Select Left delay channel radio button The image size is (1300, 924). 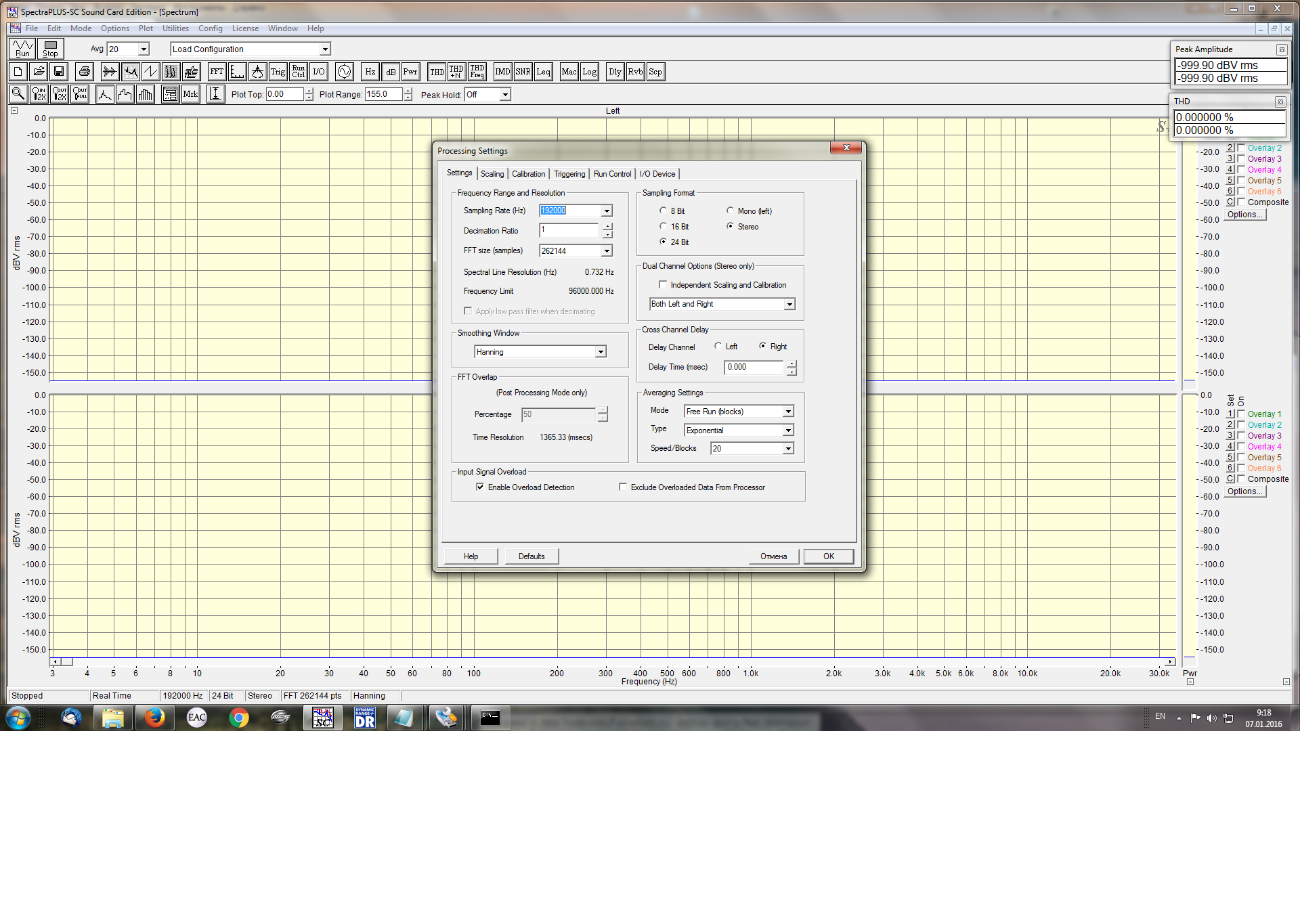tap(718, 346)
